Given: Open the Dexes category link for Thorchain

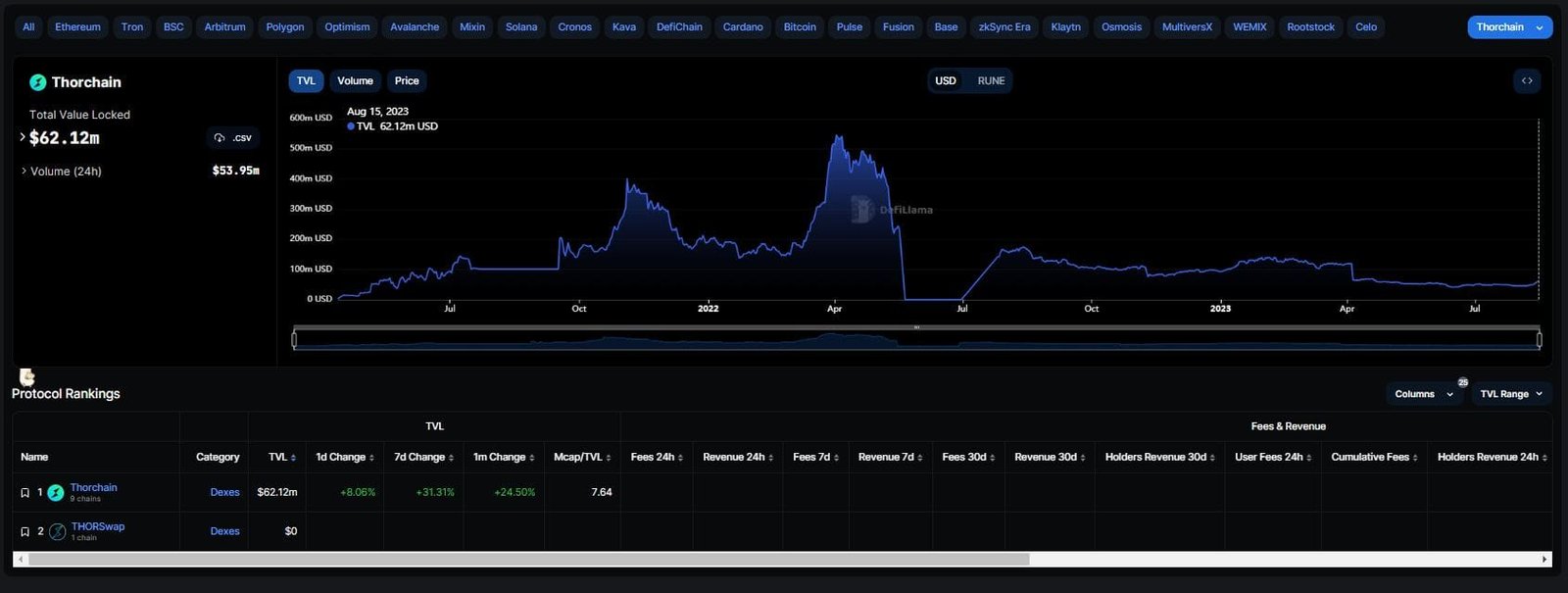Looking at the screenshot, I should click(224, 493).
